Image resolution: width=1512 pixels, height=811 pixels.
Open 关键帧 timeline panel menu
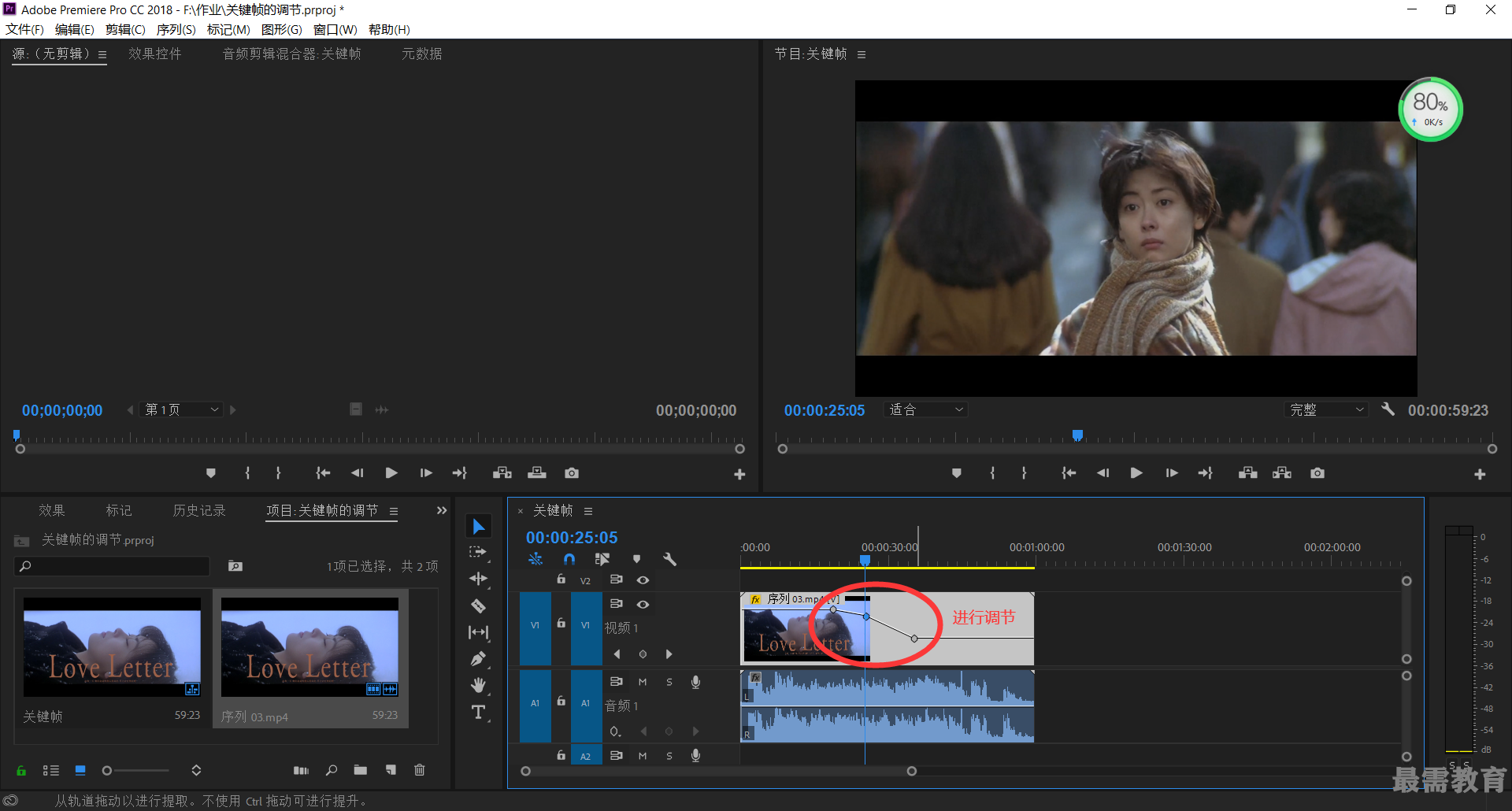pyautogui.click(x=588, y=511)
